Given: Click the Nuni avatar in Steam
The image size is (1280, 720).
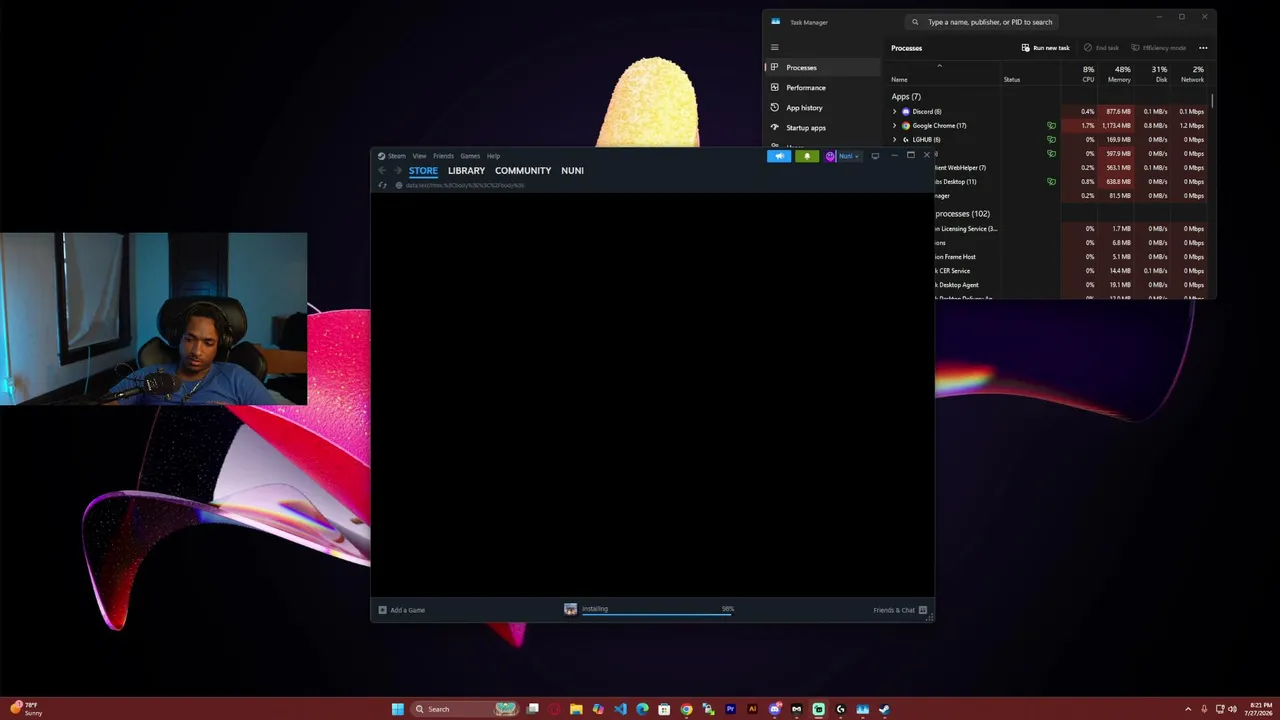Looking at the screenshot, I should (x=830, y=156).
